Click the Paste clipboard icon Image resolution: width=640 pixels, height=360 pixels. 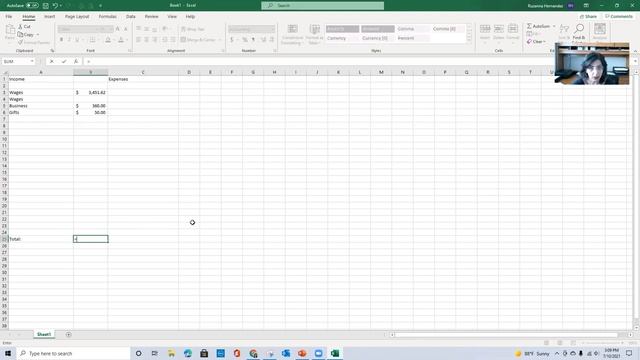pyautogui.click(x=10, y=30)
